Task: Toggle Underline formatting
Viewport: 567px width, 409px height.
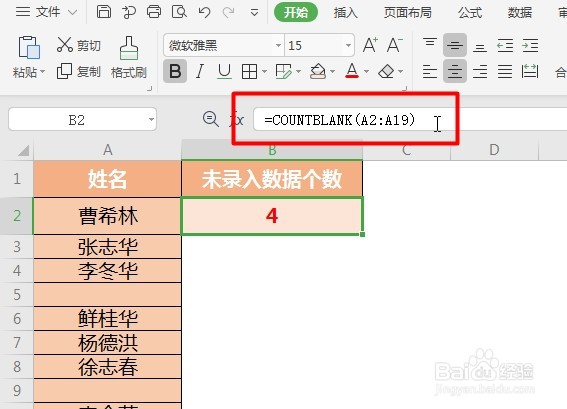Action: pos(224,71)
